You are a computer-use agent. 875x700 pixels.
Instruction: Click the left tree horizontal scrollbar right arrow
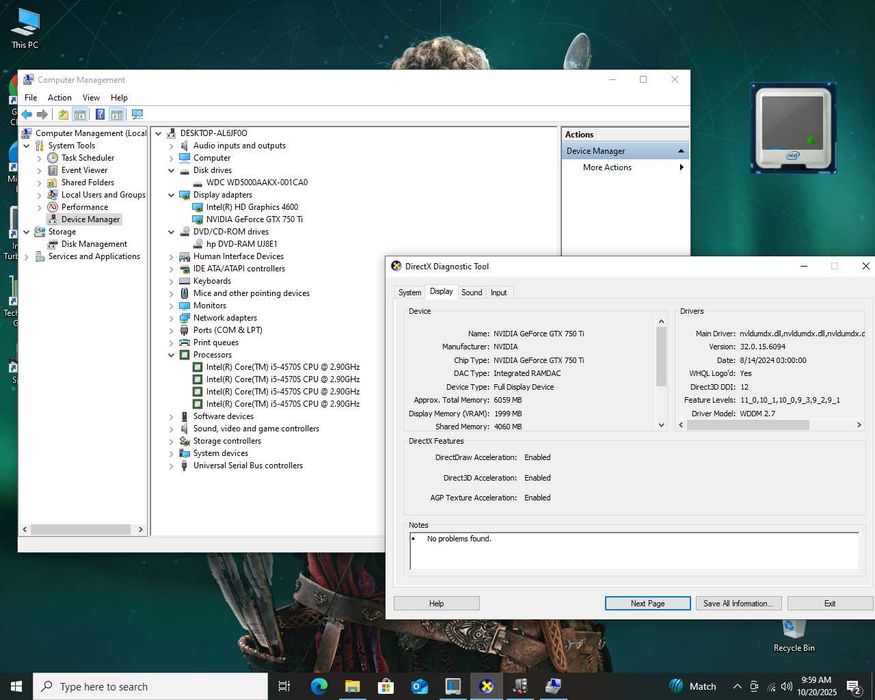[x=140, y=529]
